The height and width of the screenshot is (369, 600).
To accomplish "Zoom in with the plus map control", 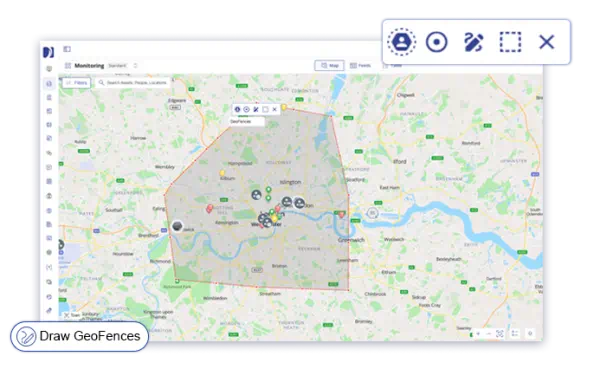I will [x=478, y=334].
